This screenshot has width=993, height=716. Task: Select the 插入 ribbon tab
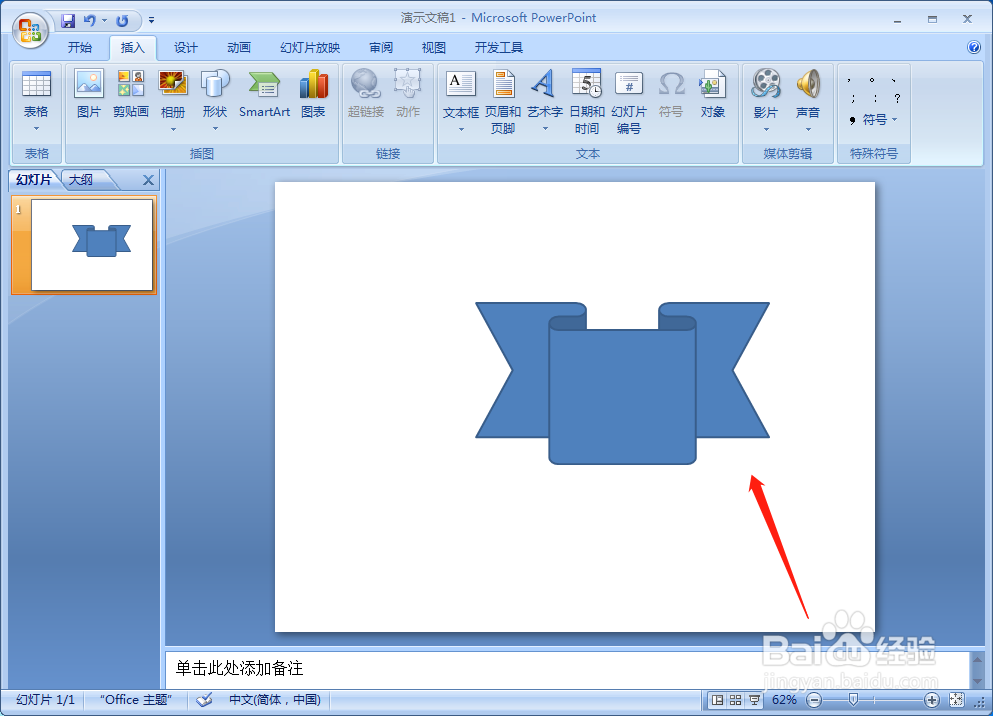coord(132,47)
